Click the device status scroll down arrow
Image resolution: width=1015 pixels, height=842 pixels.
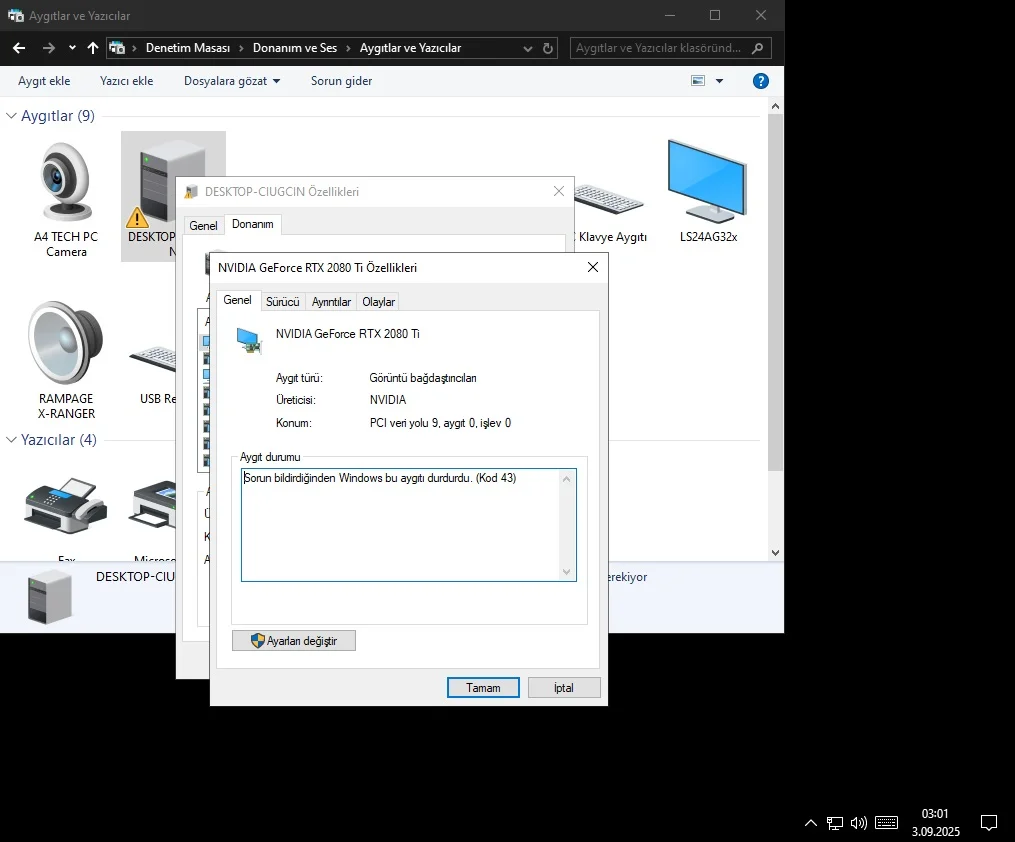pos(566,571)
